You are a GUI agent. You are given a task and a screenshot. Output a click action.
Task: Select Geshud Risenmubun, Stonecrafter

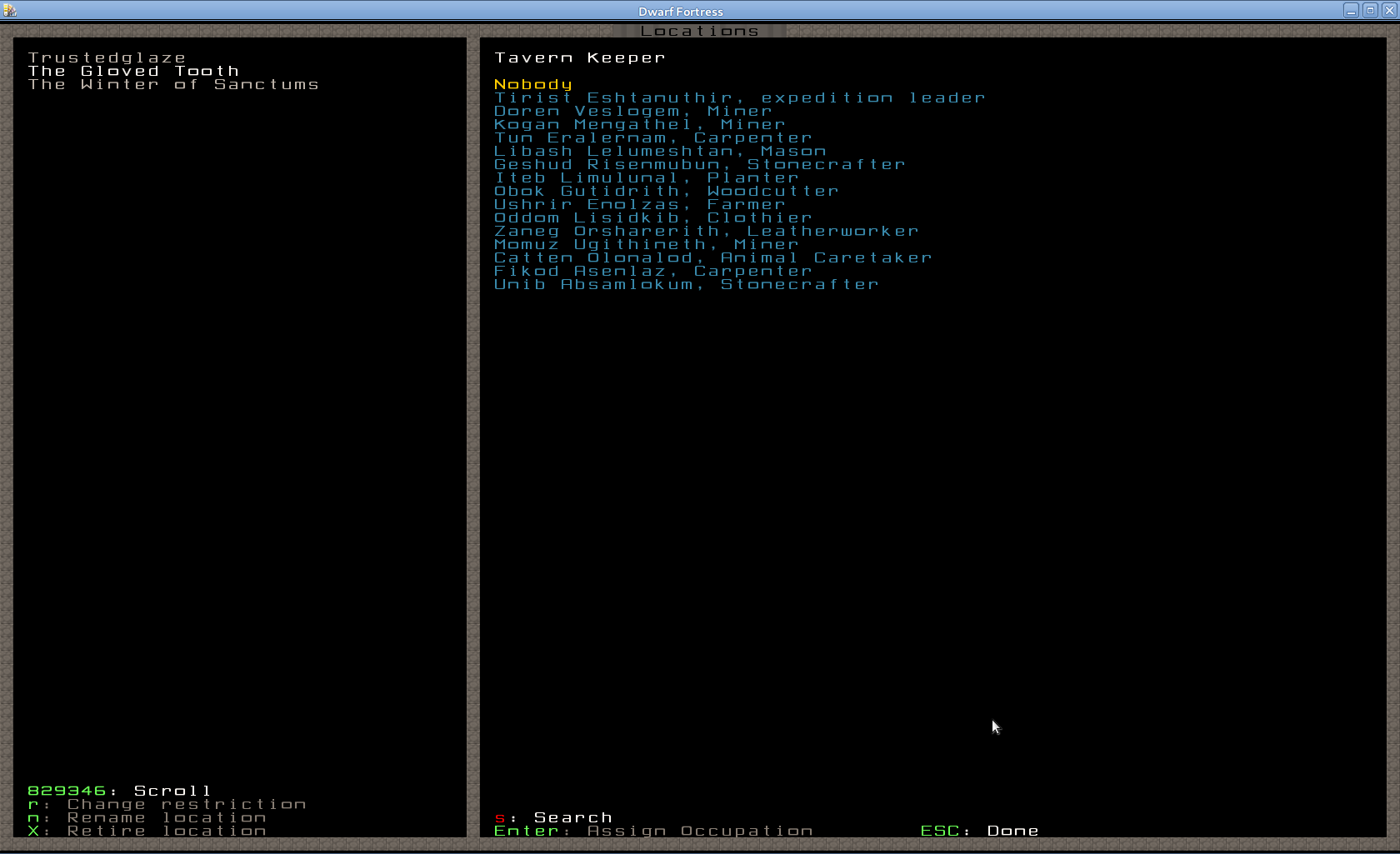pyautogui.click(x=699, y=165)
